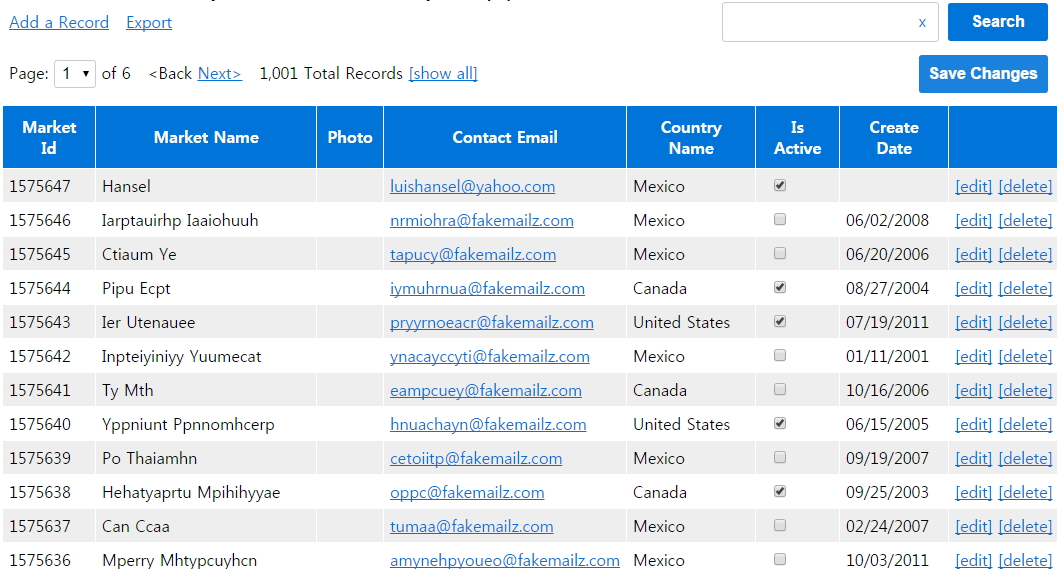Uncheck Is Active for Hehatyaprtu Mpihihyyae
Screen dimensions: 1057x569
[780, 491]
